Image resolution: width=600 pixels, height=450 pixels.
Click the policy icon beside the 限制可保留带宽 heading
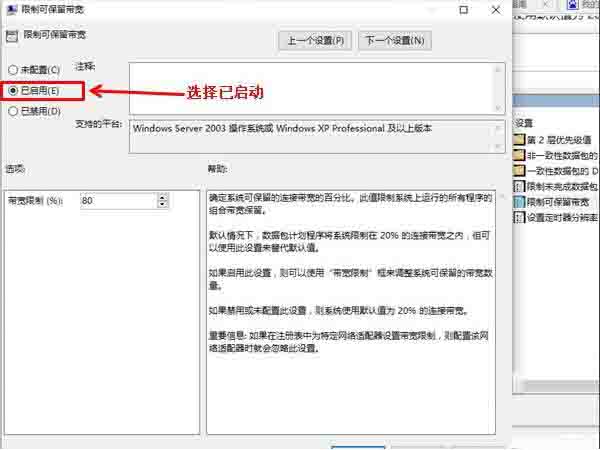12,35
